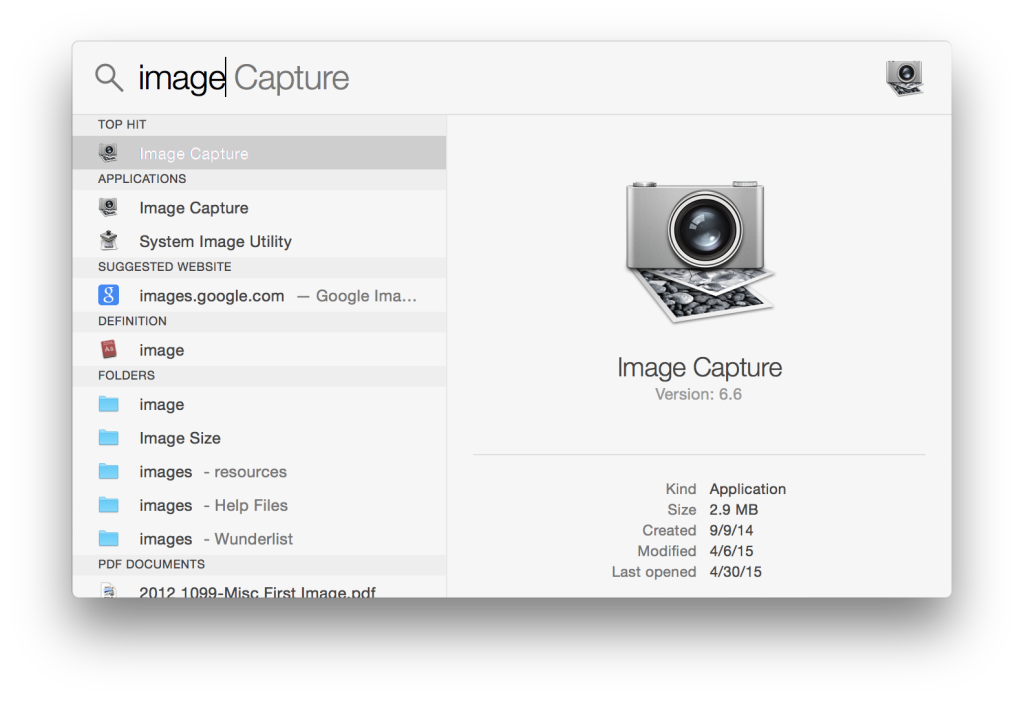Click the folder icon for images Help Files
Image resolution: width=1024 pixels, height=701 pixels.
[x=108, y=505]
